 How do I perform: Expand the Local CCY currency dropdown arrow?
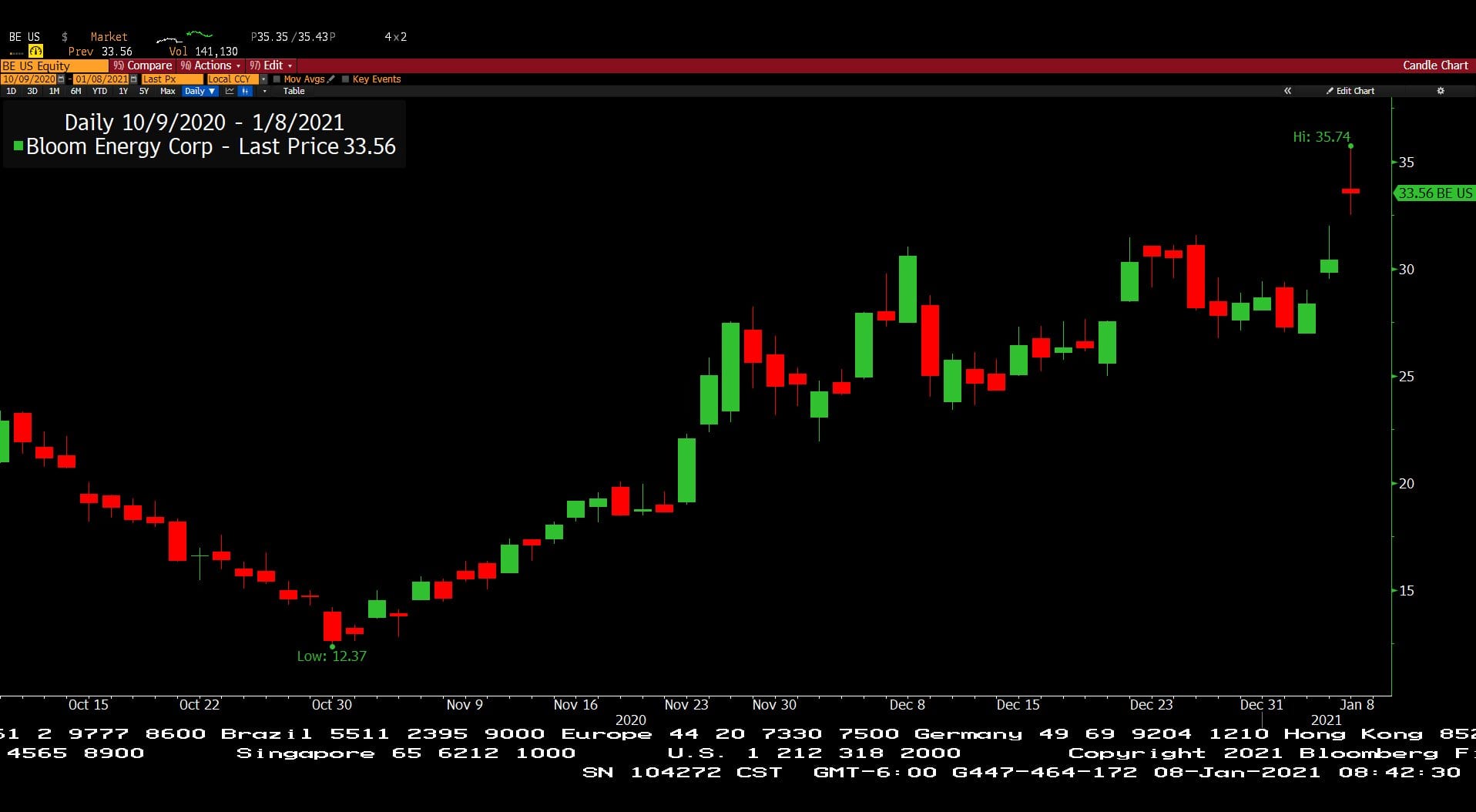click(263, 79)
